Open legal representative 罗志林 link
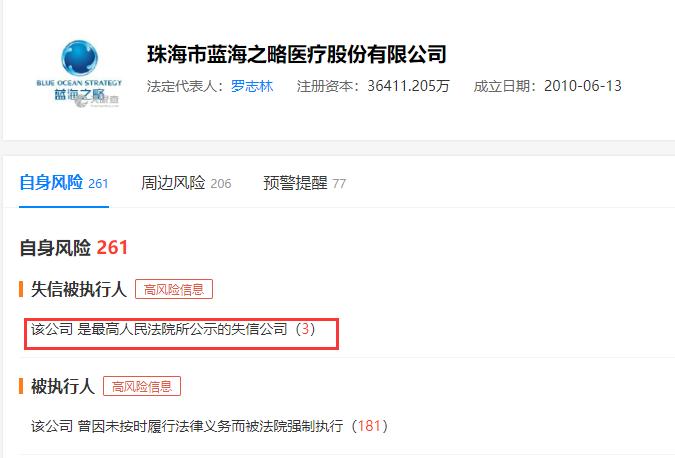The height and width of the screenshot is (458, 675). pyautogui.click(x=252, y=86)
